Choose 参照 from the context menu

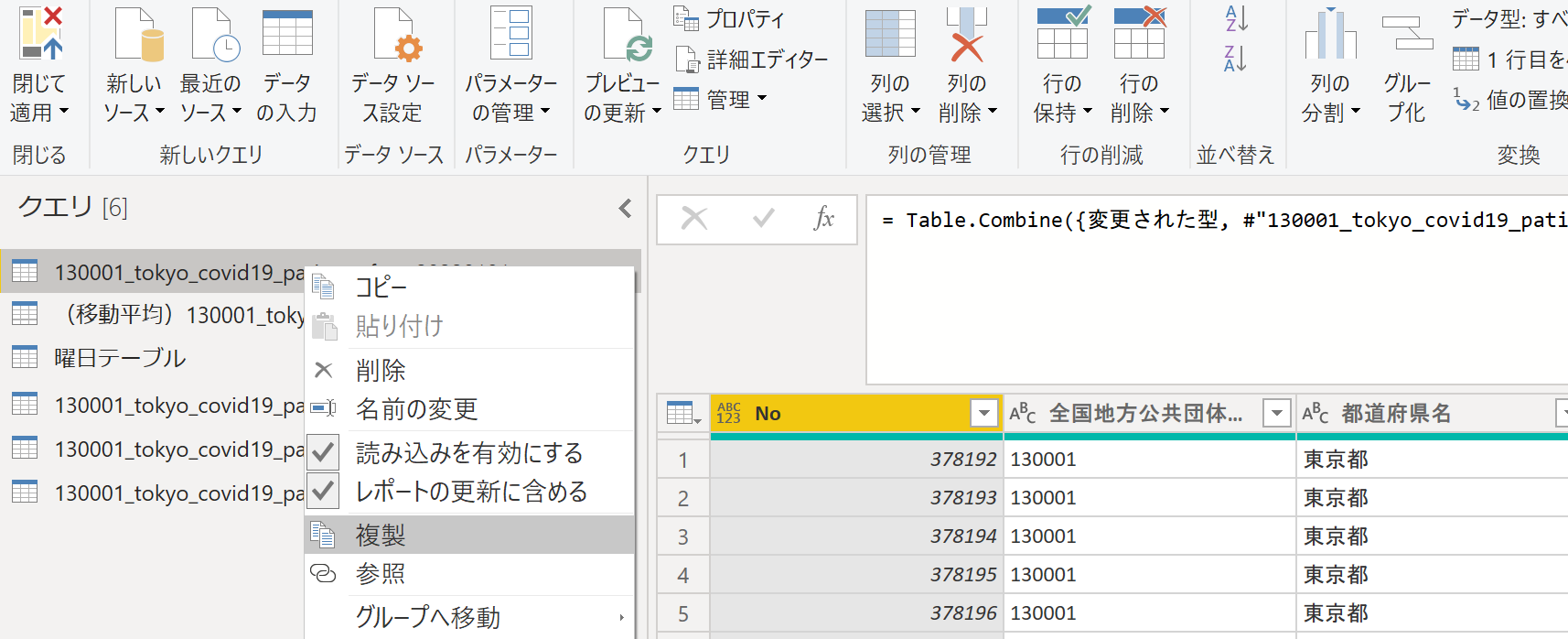[468, 574]
